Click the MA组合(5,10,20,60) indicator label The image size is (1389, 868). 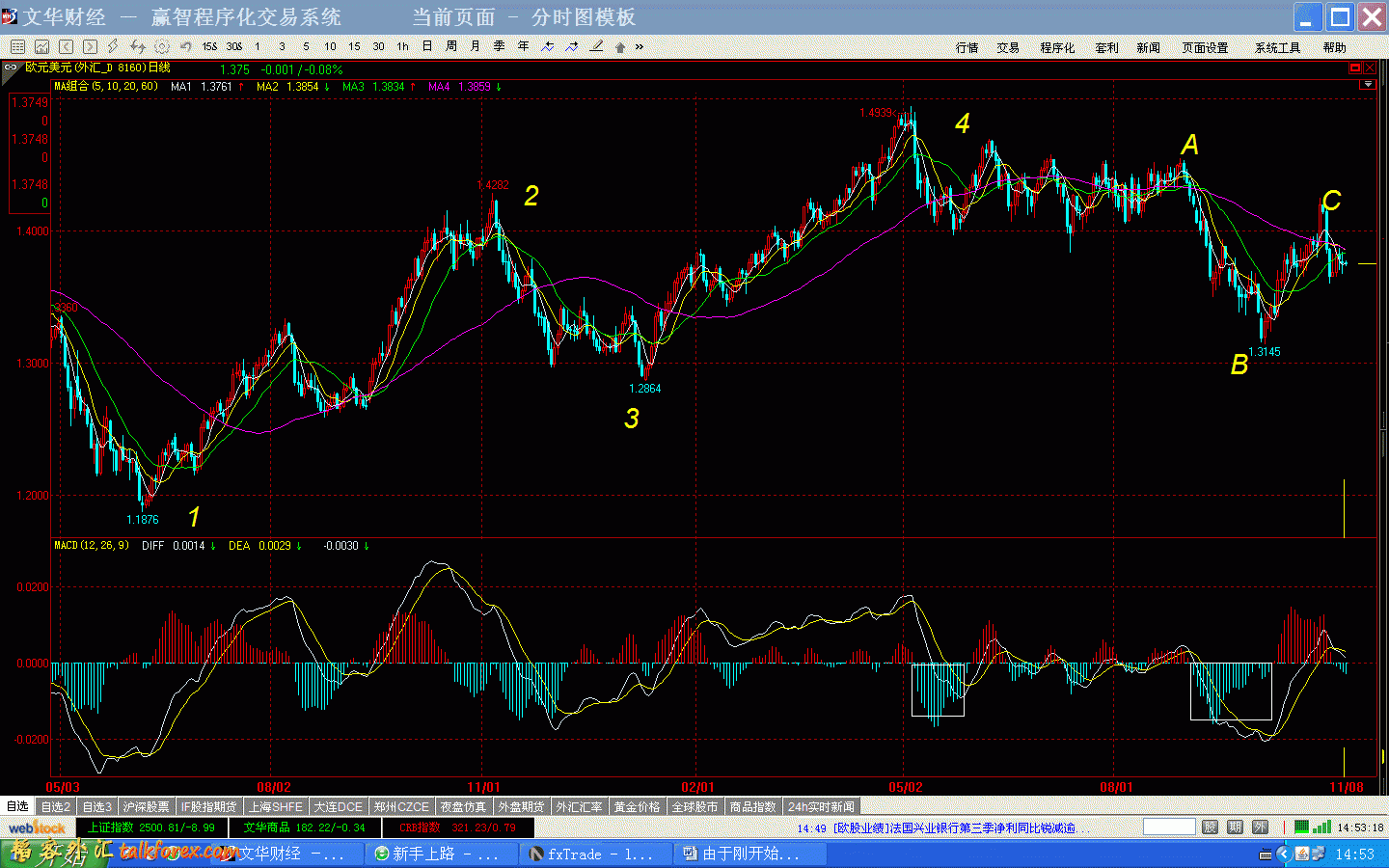tap(106, 86)
